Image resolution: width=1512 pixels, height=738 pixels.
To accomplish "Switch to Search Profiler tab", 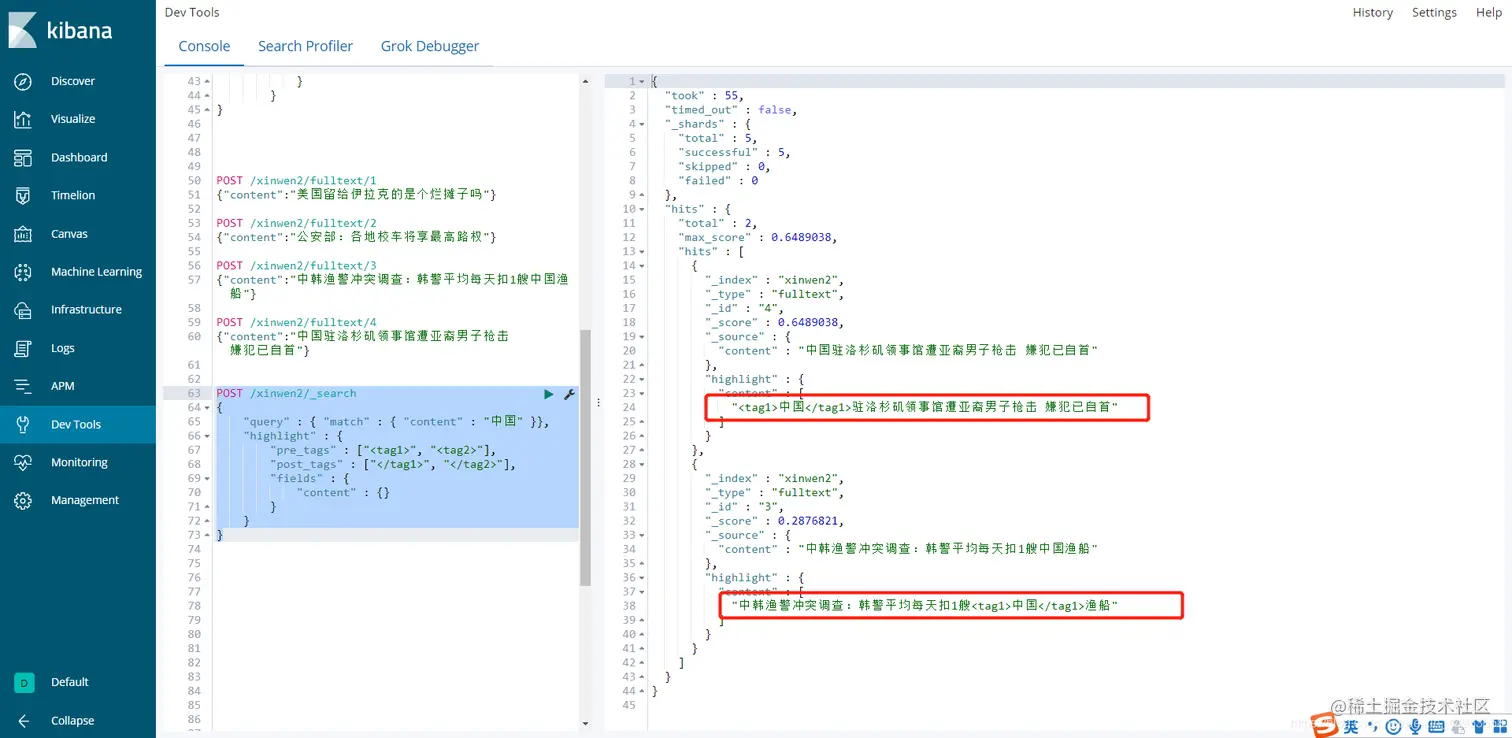I will [x=305, y=46].
